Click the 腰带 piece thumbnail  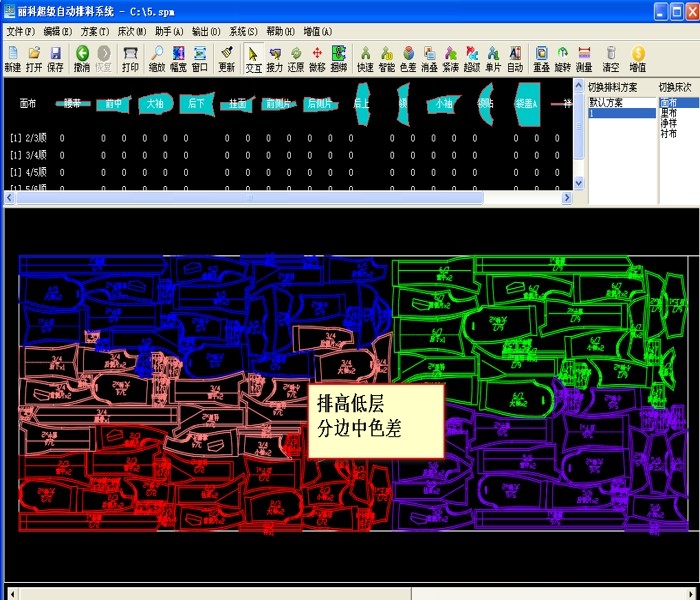click(73, 104)
